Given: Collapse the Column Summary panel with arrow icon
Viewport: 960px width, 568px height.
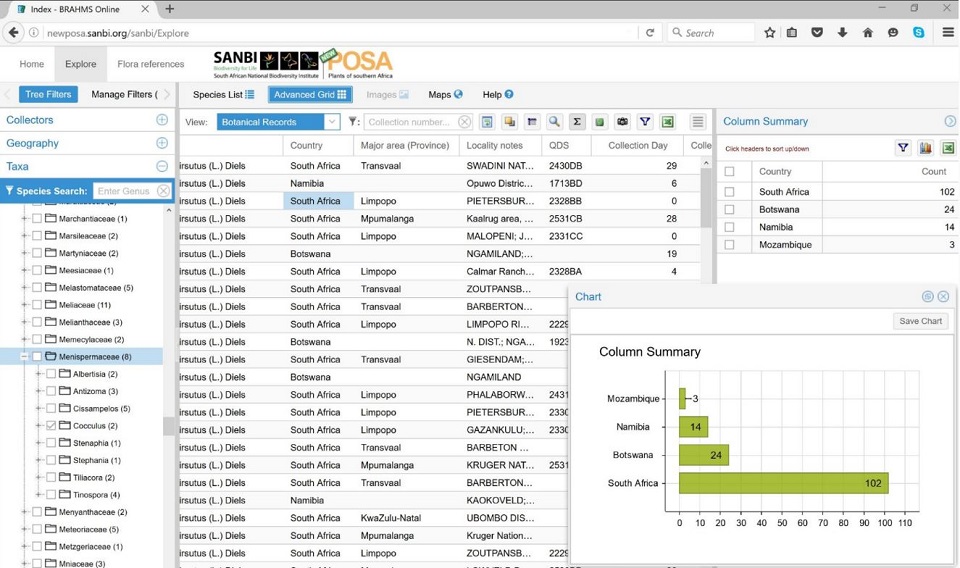Looking at the screenshot, I should [950, 121].
